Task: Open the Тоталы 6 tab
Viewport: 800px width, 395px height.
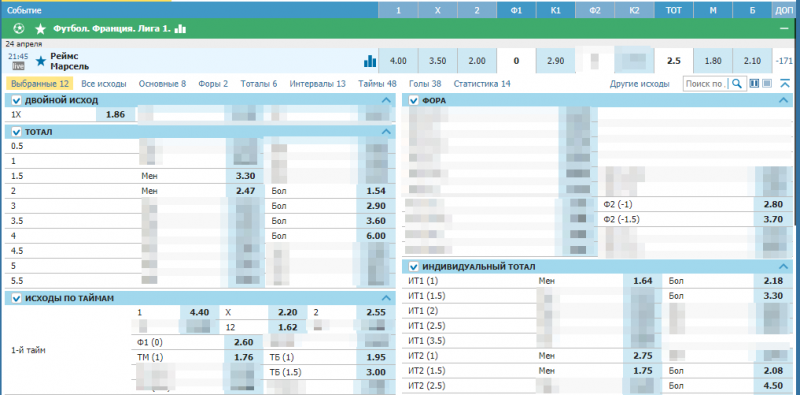Action: pyautogui.click(x=259, y=84)
